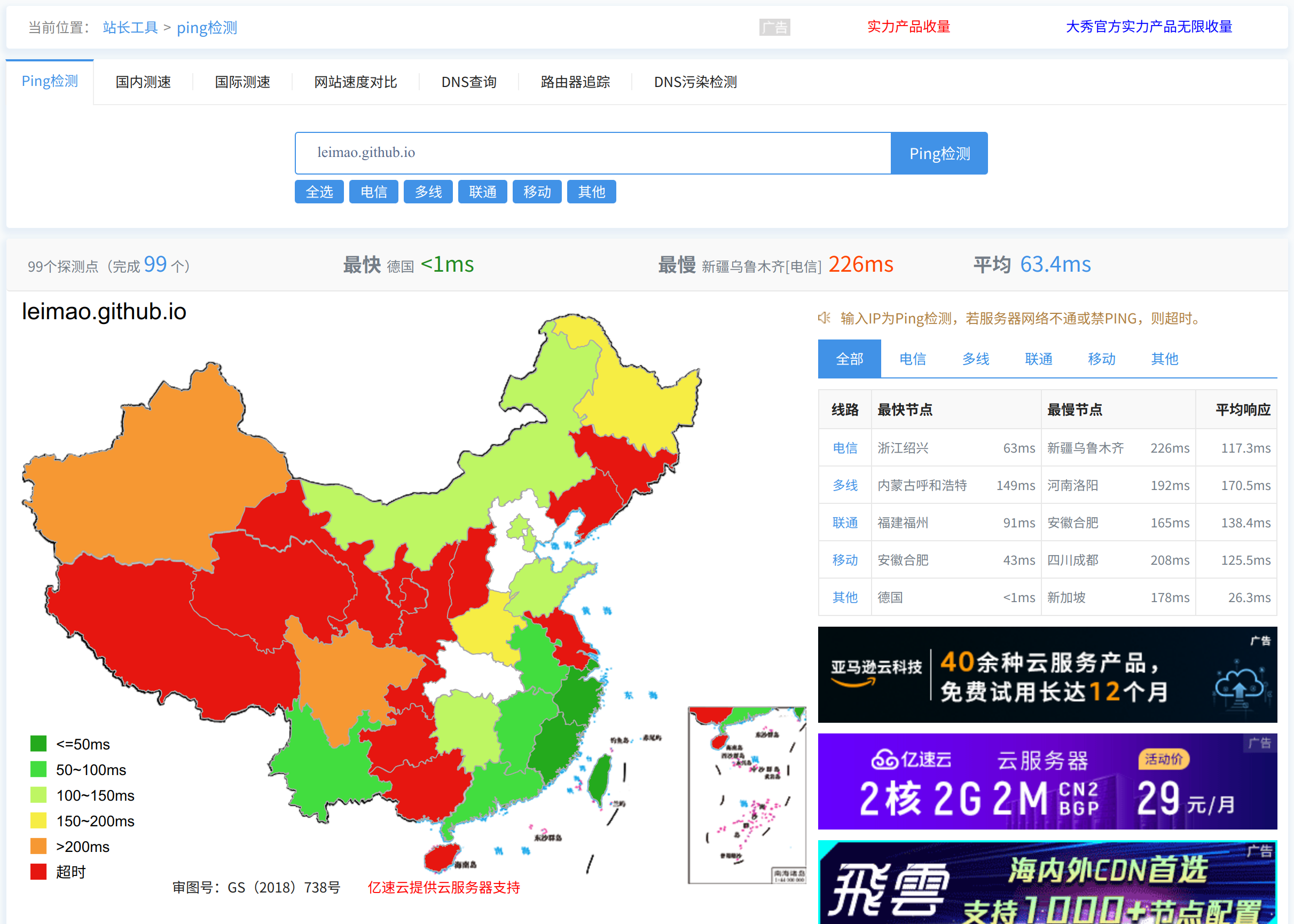
Task: Click the speaker notice icon
Action: point(824,318)
